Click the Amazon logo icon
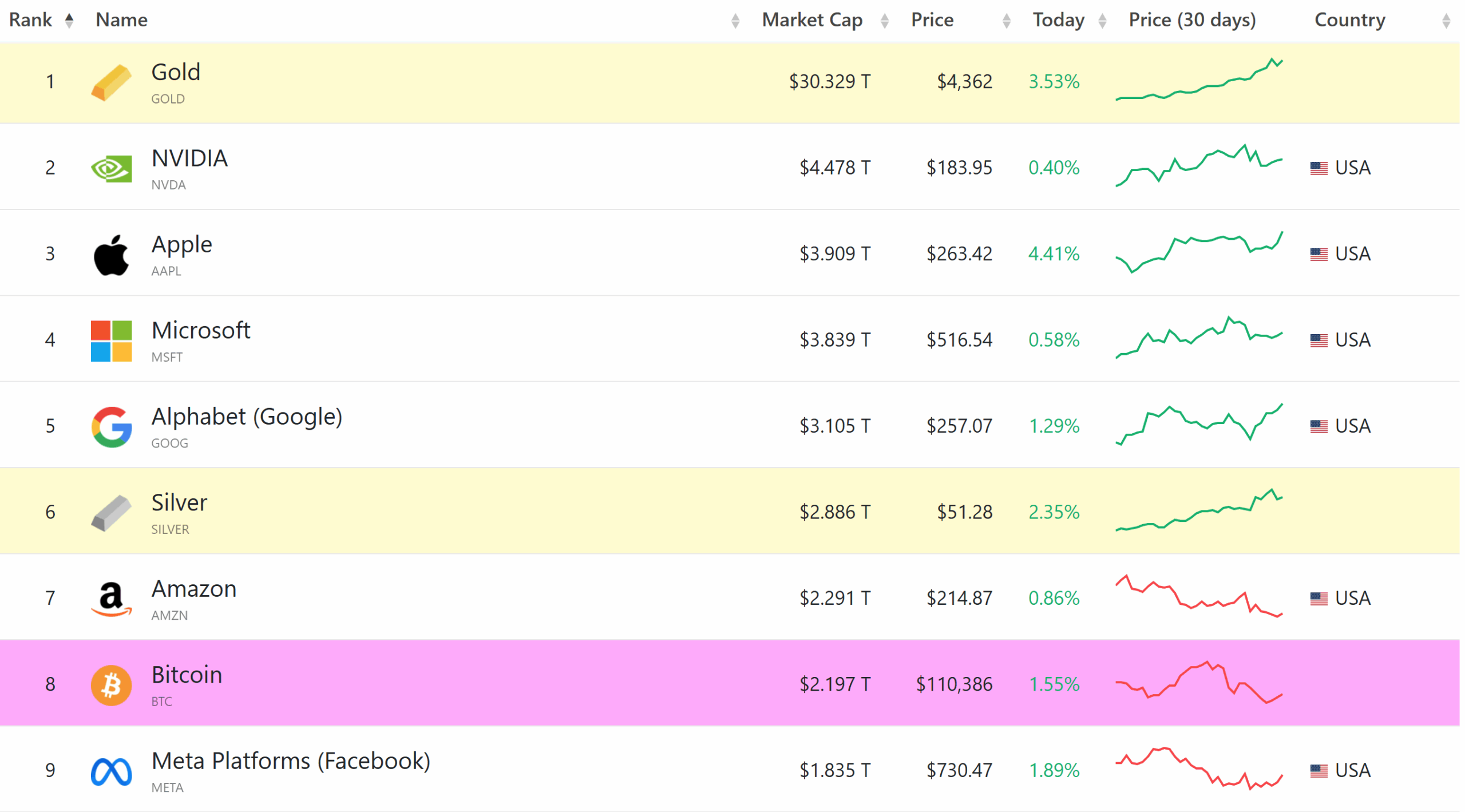This screenshot has height=812, width=1465. pos(111,599)
